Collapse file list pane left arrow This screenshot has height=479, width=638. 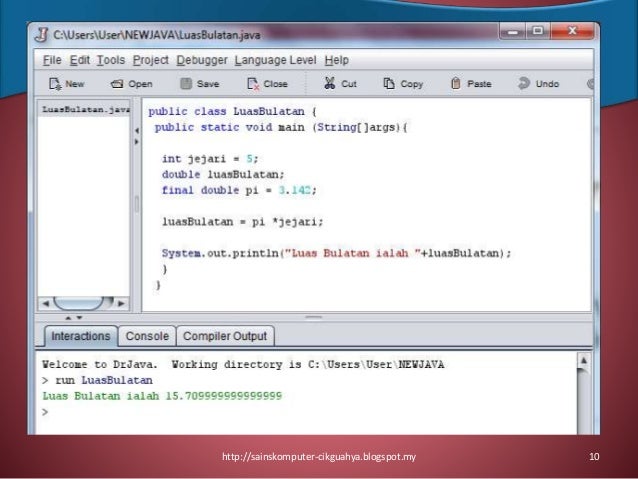coord(137,131)
